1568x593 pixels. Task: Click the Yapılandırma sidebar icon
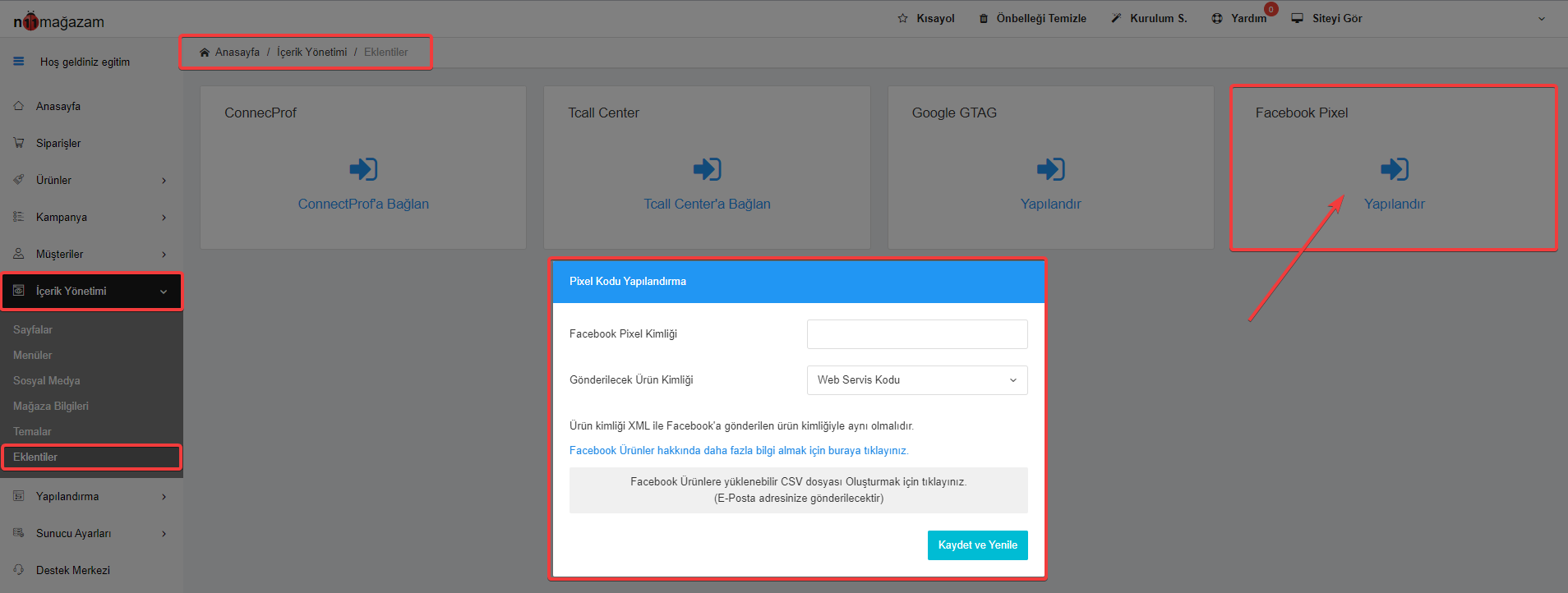19,496
